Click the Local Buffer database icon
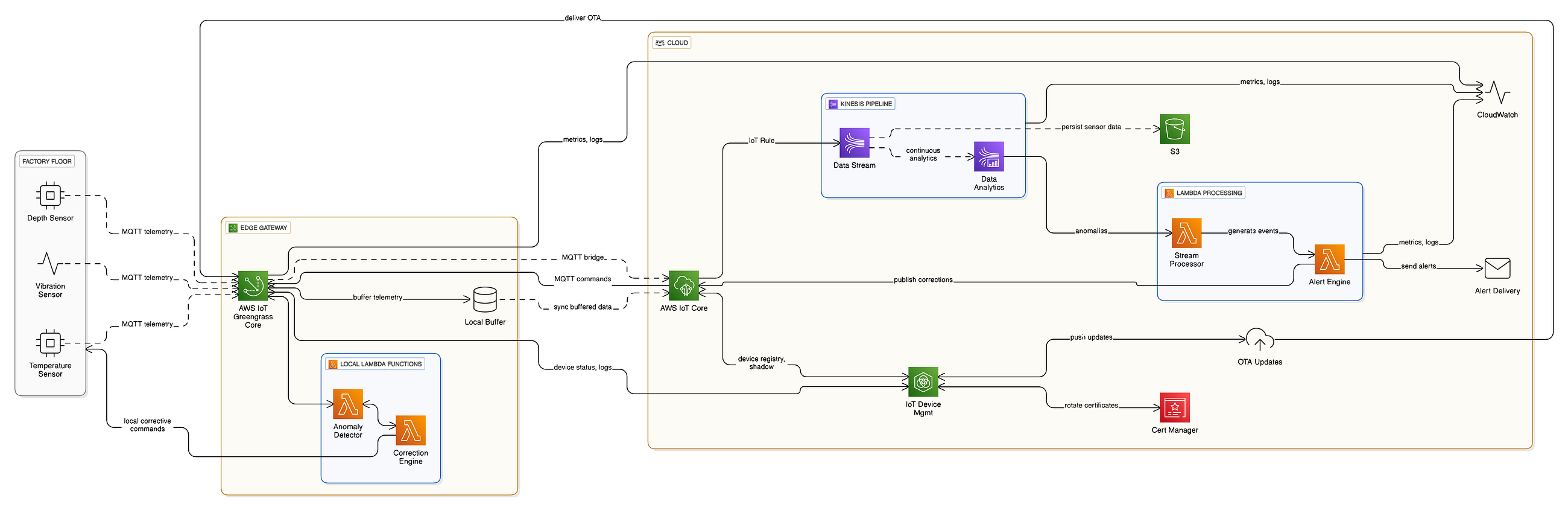This screenshot has height=510, width=1568. pyautogui.click(x=485, y=300)
